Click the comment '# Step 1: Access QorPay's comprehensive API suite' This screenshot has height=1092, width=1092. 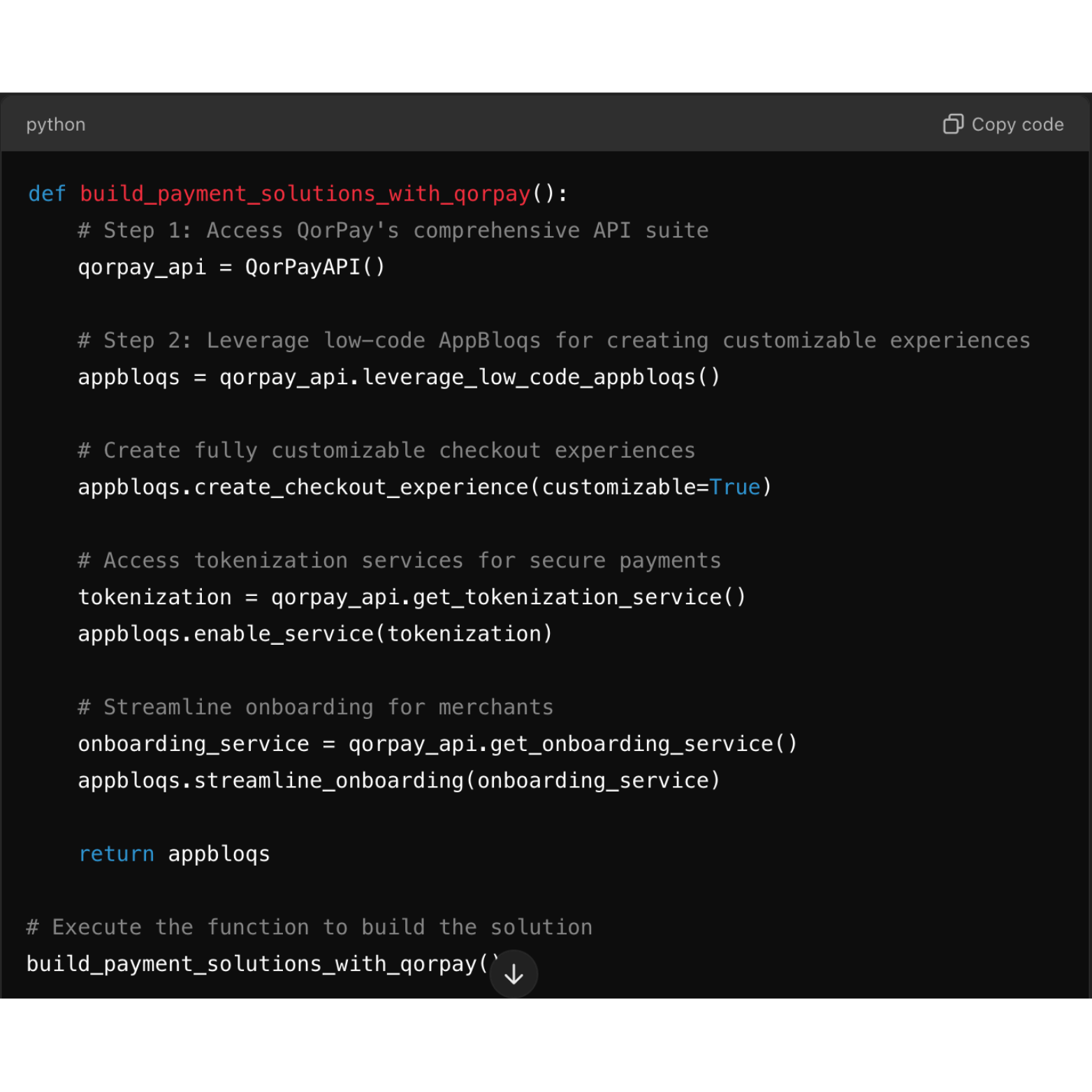click(393, 231)
